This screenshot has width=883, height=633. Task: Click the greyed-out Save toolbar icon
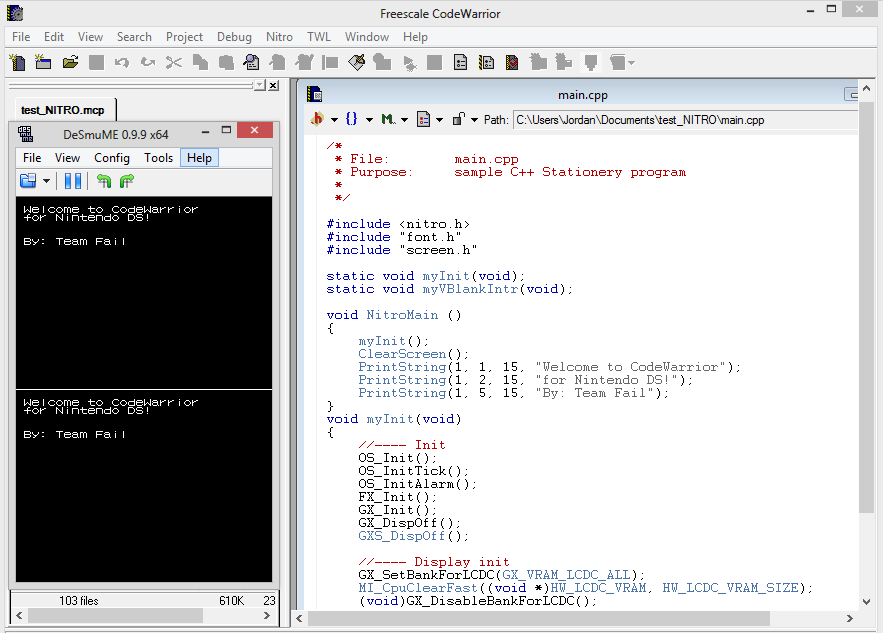[x=96, y=62]
